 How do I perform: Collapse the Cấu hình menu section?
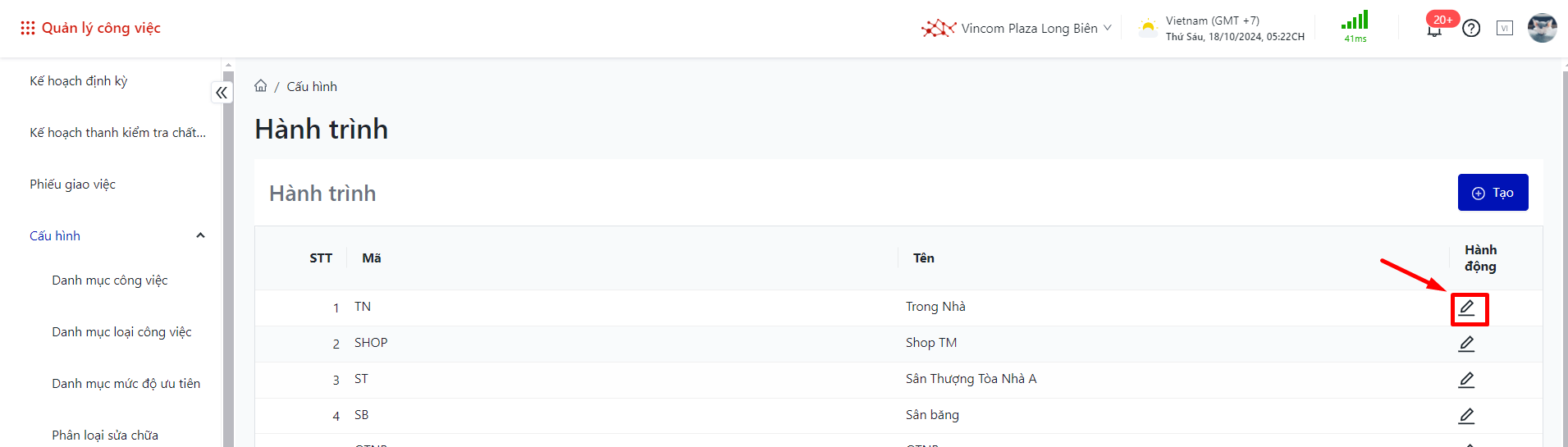coord(200,236)
